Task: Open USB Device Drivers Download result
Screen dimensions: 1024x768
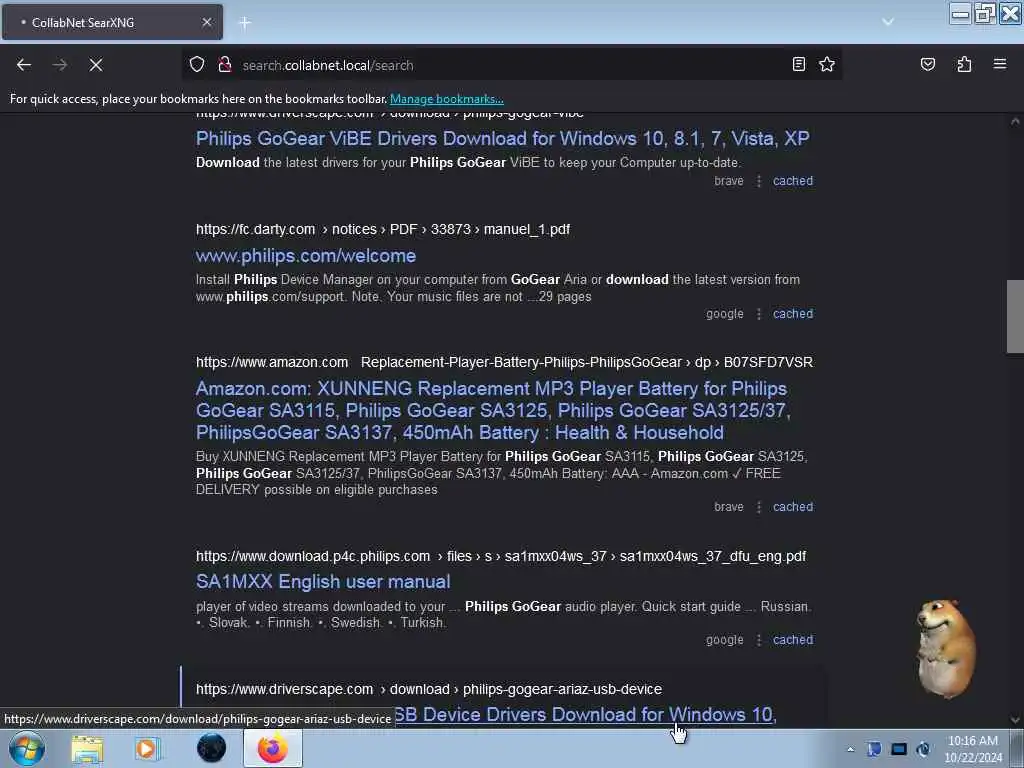Action: click(584, 714)
